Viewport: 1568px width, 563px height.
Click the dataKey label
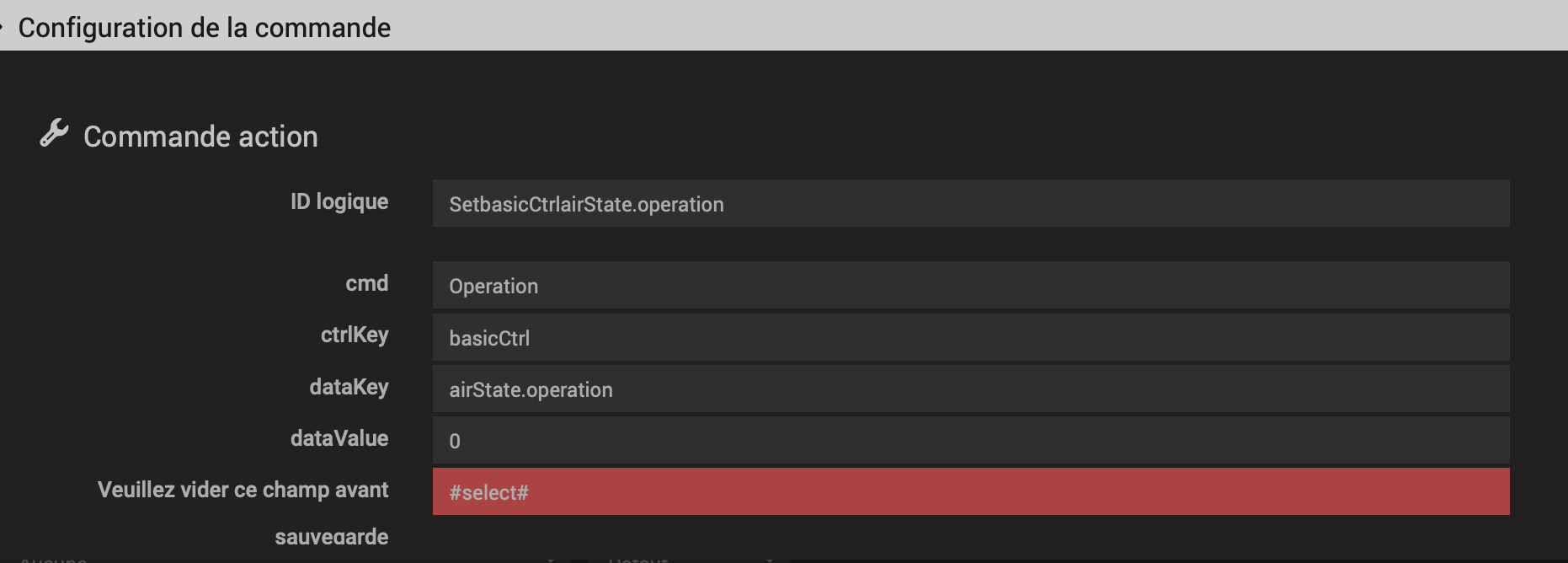[349, 387]
